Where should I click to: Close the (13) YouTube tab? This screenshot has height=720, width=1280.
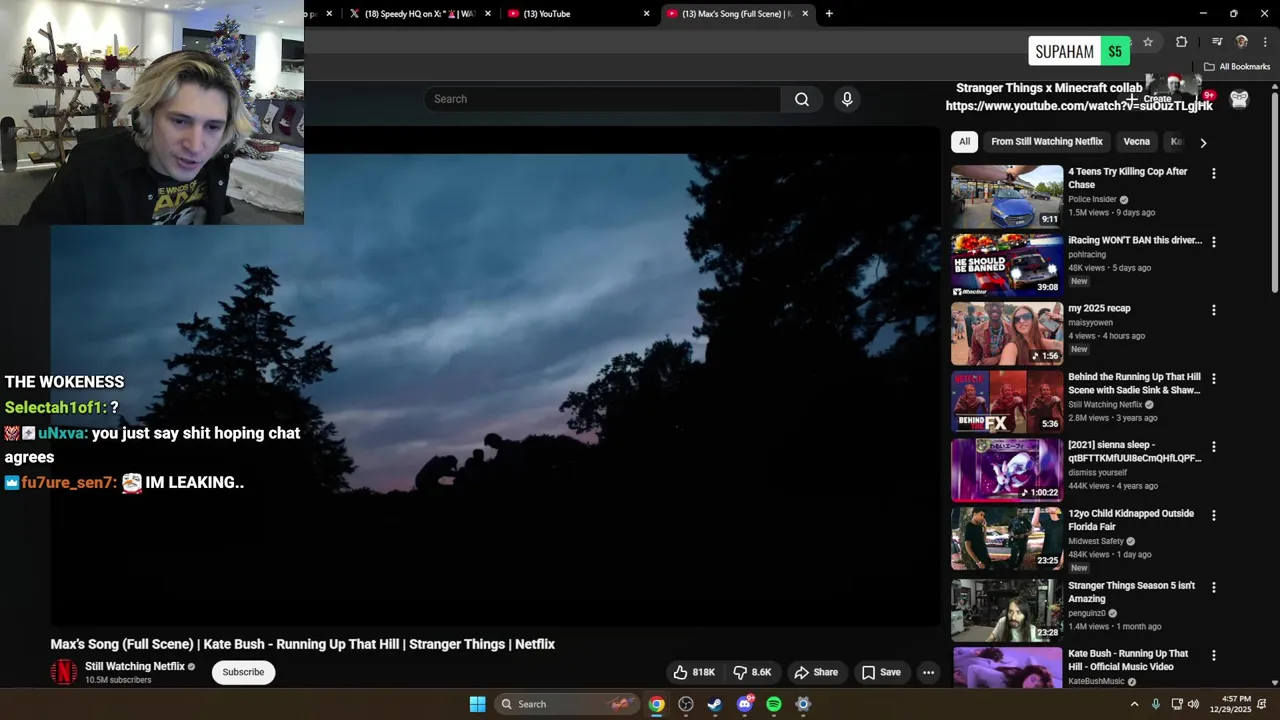click(x=646, y=14)
